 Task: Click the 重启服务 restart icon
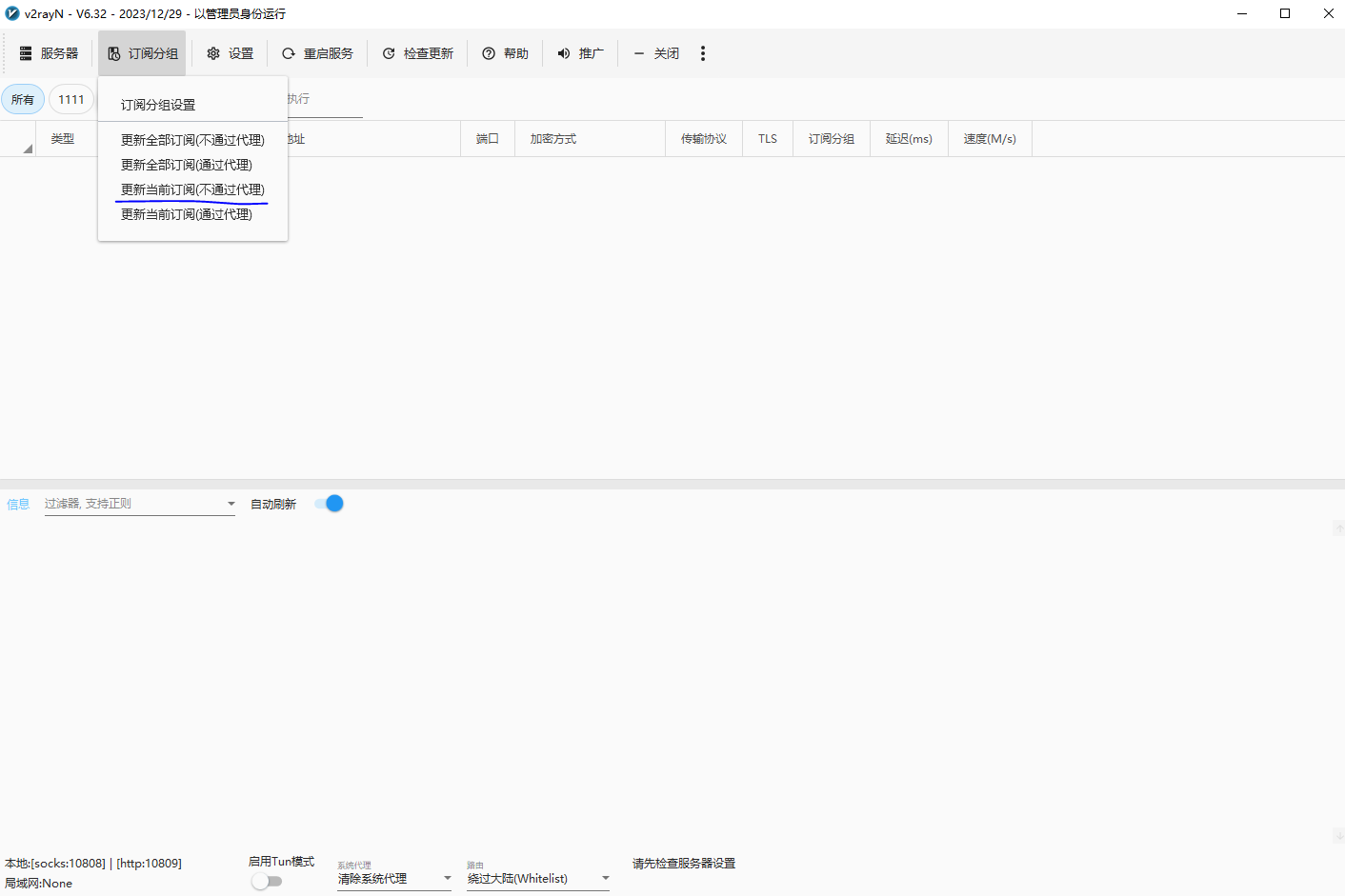click(x=289, y=53)
